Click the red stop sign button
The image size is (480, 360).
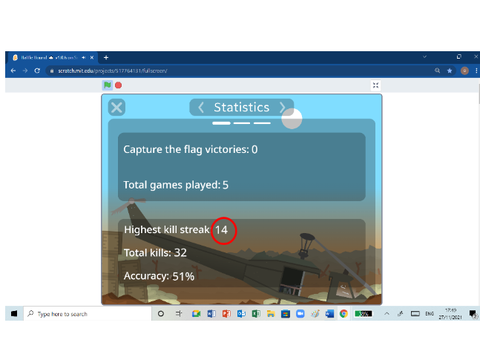(118, 85)
